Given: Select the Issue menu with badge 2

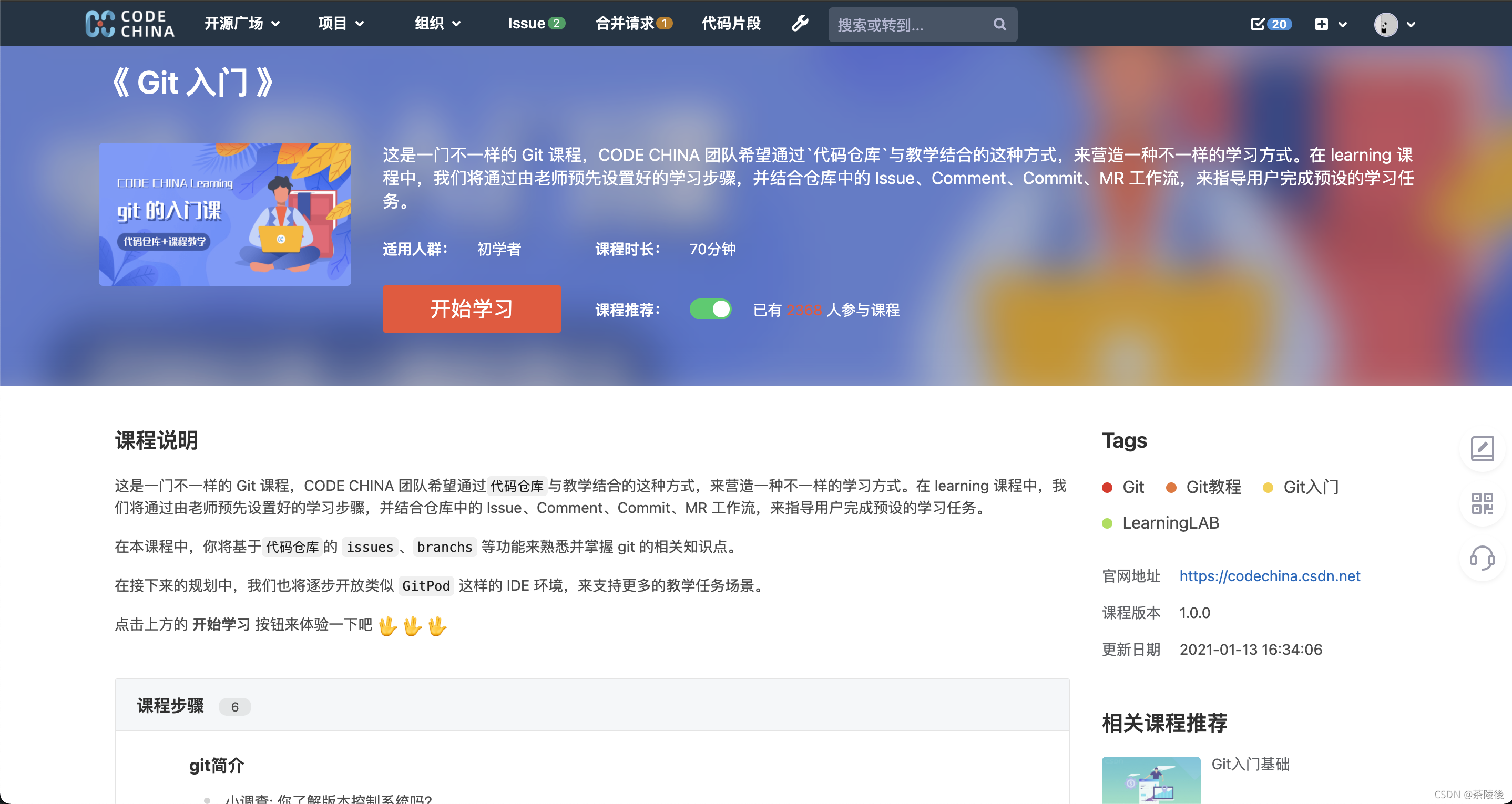Looking at the screenshot, I should (x=535, y=24).
